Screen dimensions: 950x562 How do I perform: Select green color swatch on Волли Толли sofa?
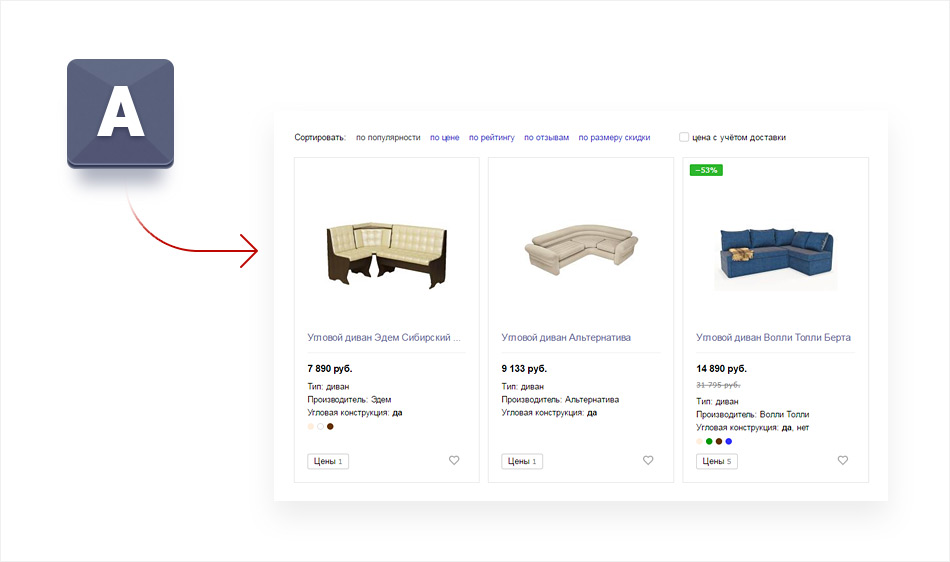click(x=709, y=441)
